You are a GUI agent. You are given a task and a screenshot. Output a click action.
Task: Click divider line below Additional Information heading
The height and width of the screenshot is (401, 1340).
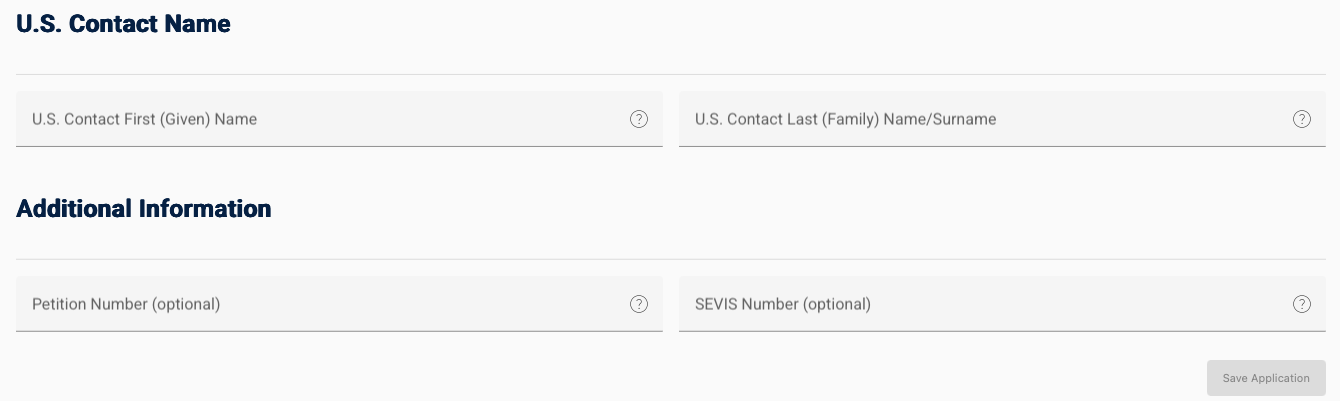coord(670,259)
